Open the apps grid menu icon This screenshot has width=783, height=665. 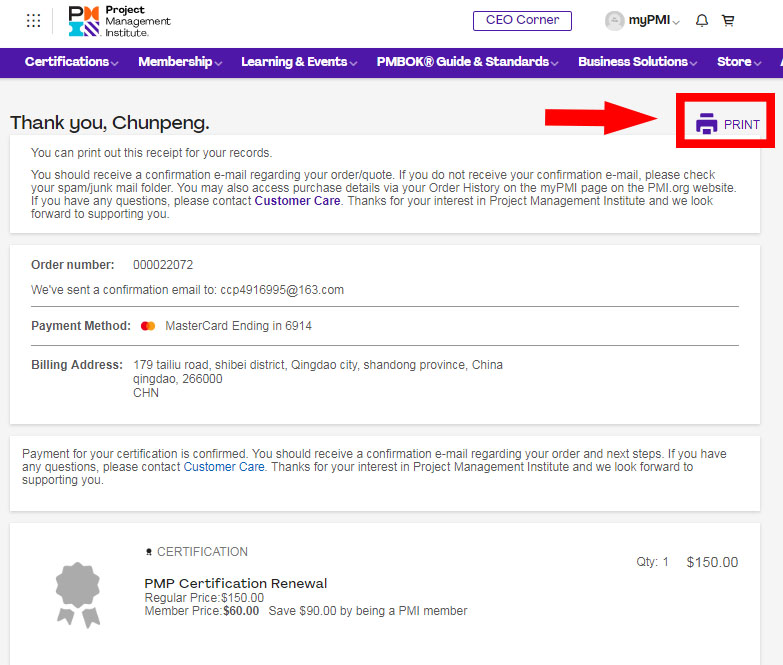[x=33, y=20]
